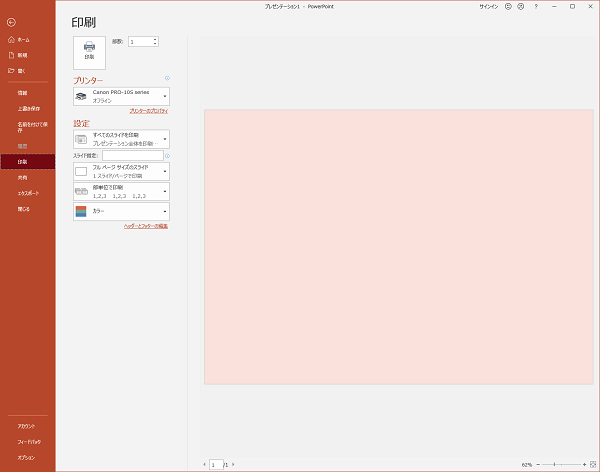The height and width of the screenshot is (472, 600).
Task: Click サインイン (Sign in) in title bar
Action: click(x=489, y=7)
